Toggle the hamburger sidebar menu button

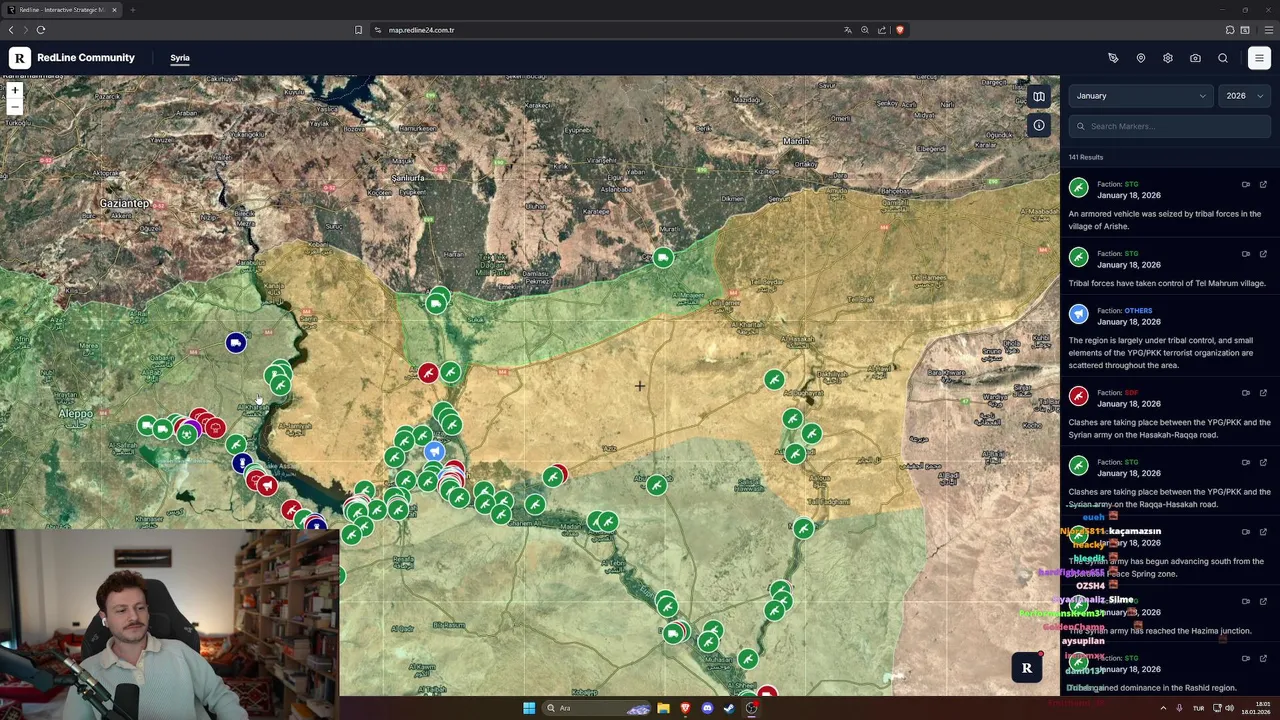tap(1259, 58)
